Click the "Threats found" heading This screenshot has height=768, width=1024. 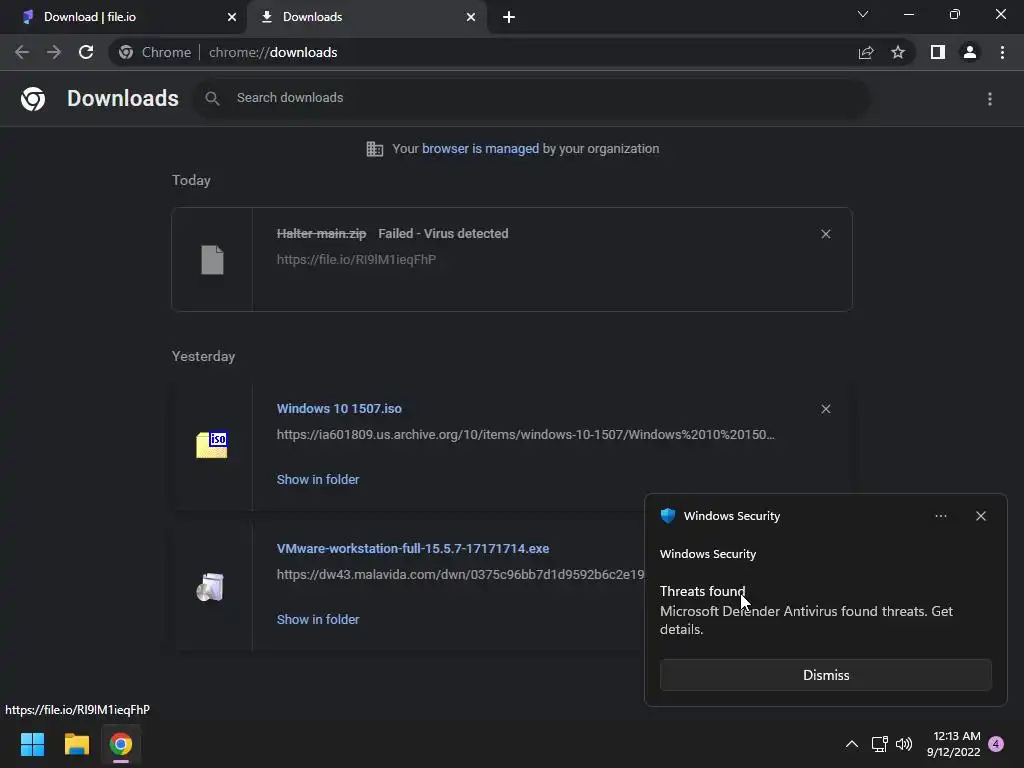(702, 591)
